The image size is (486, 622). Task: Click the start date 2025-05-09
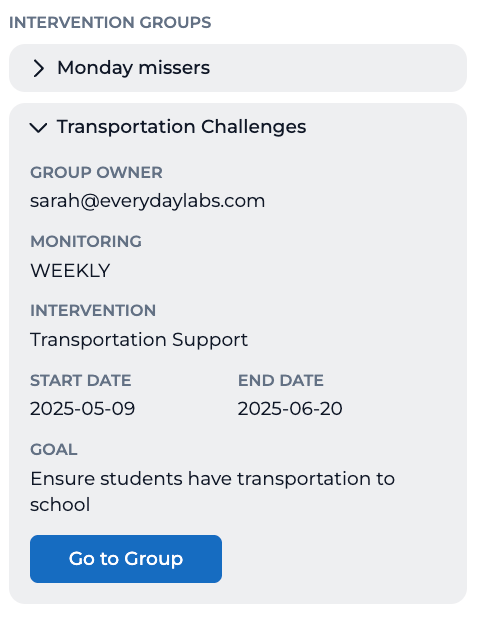83,409
